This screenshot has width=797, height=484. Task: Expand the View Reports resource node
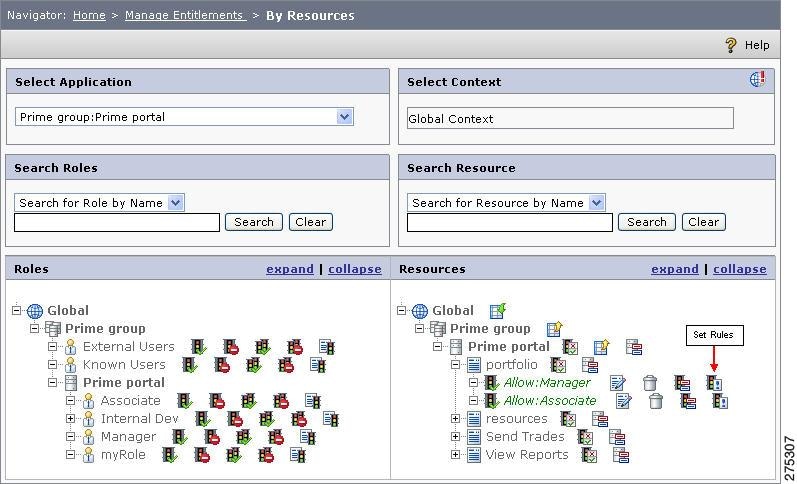pyautogui.click(x=455, y=455)
